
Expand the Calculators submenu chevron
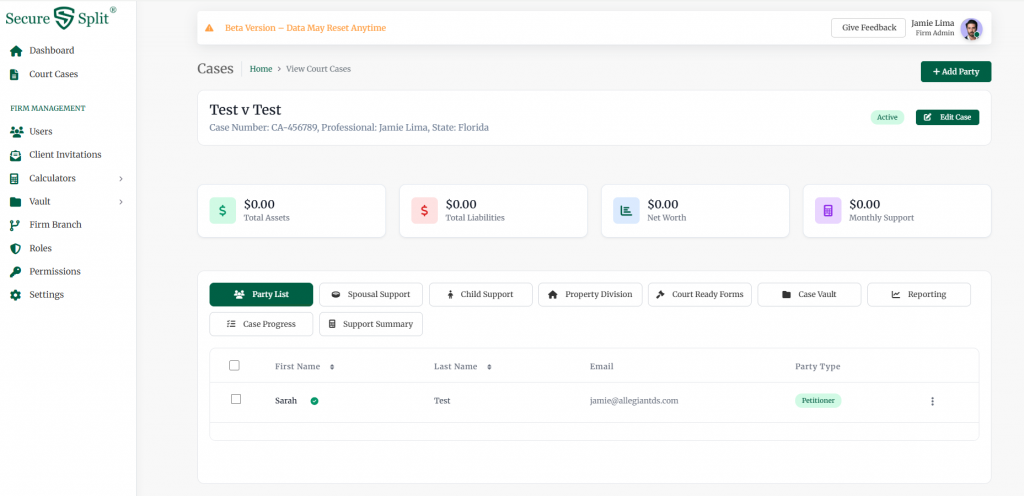(x=121, y=179)
